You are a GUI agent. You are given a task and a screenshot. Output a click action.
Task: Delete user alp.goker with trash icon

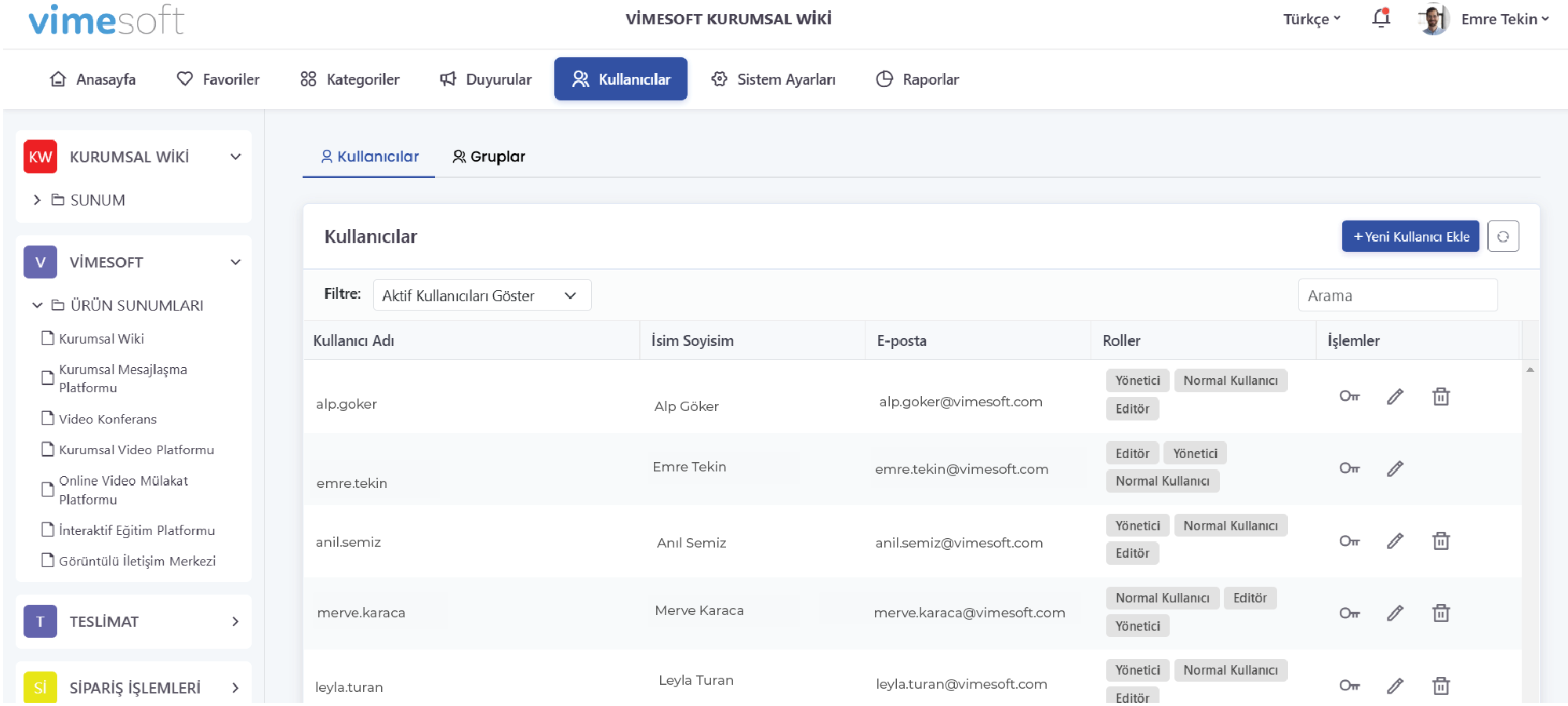(x=1441, y=396)
